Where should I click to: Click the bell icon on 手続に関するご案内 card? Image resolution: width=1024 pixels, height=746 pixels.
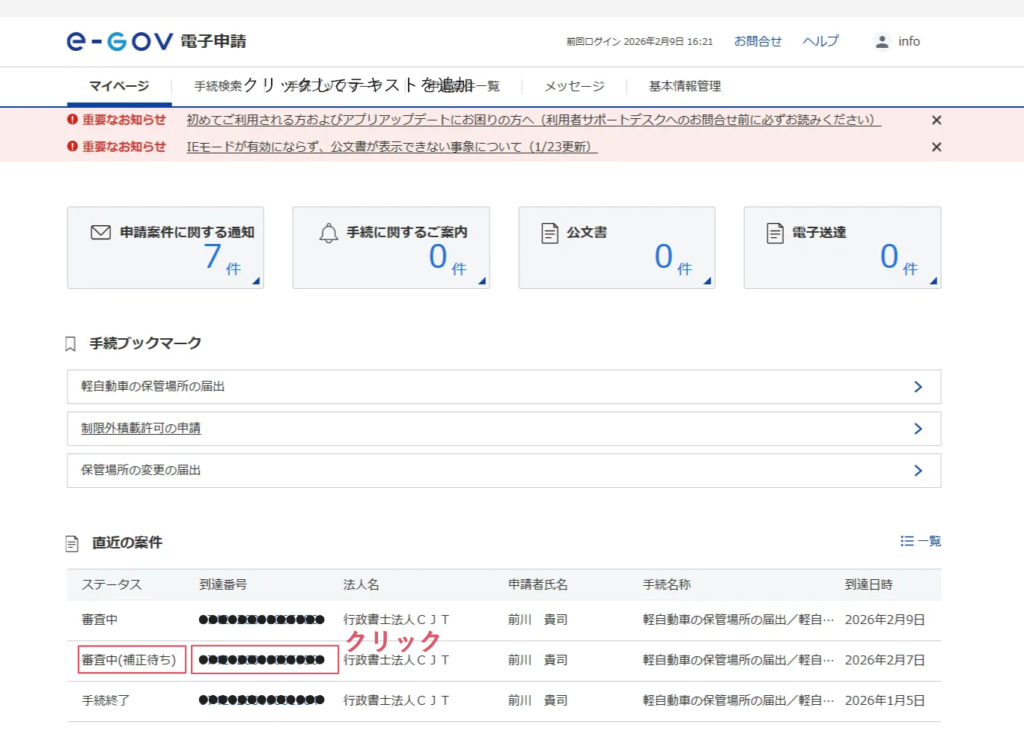328,233
